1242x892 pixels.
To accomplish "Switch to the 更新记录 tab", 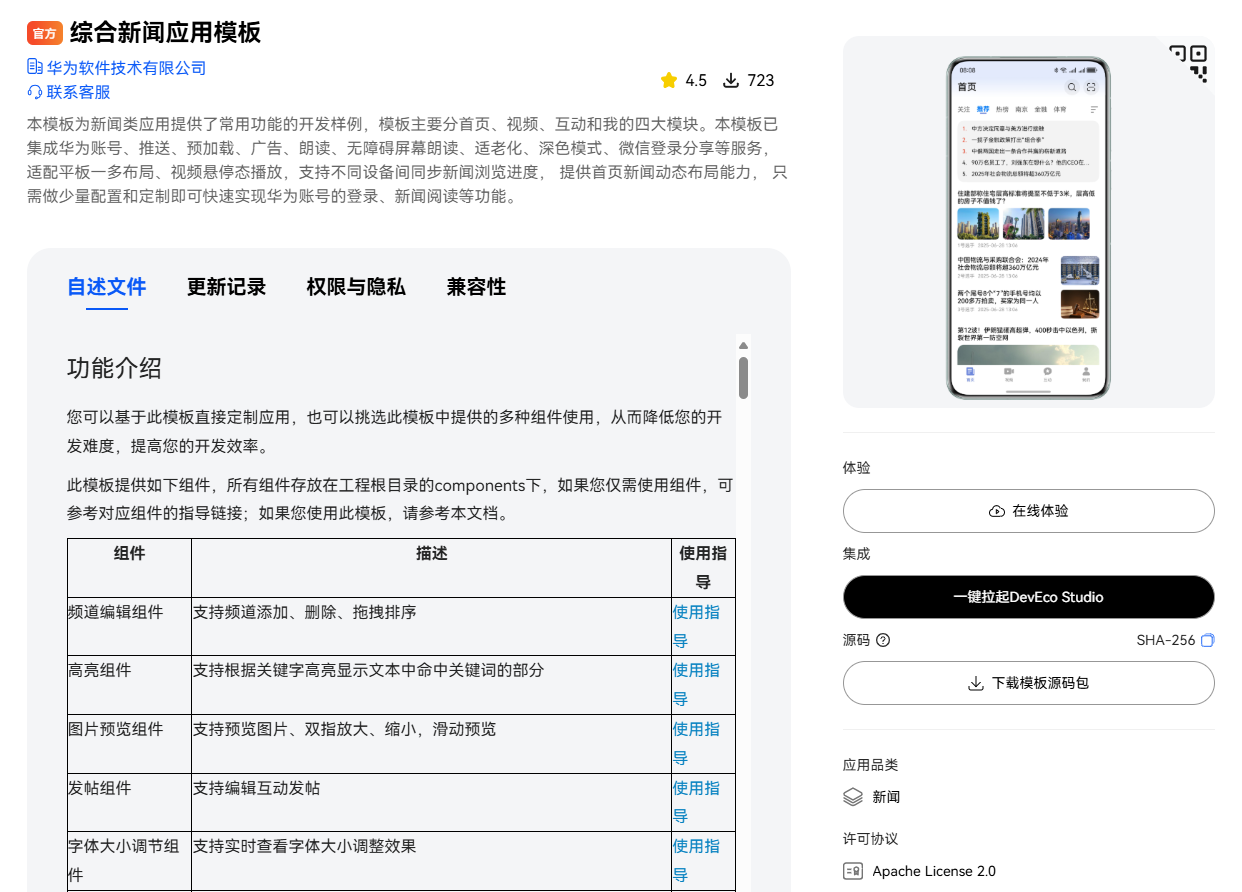I will [x=226, y=287].
